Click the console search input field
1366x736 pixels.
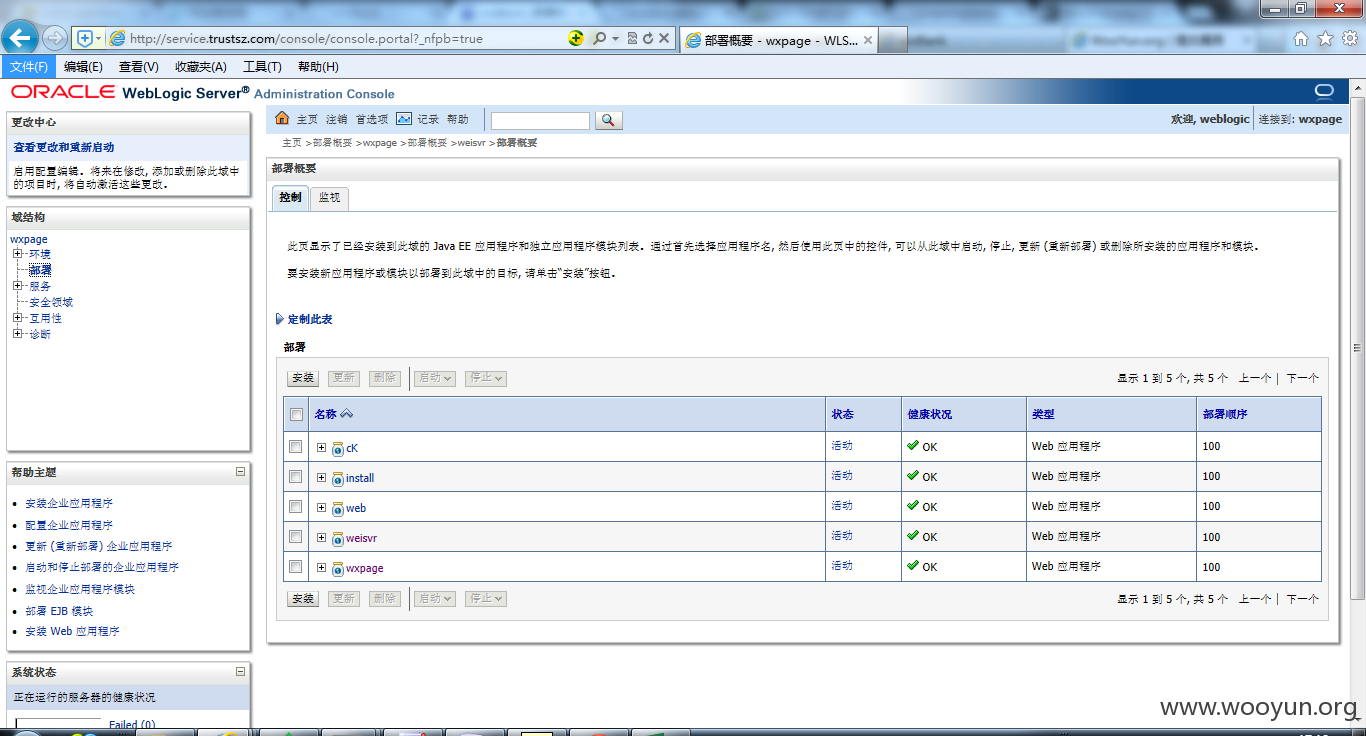click(540, 120)
